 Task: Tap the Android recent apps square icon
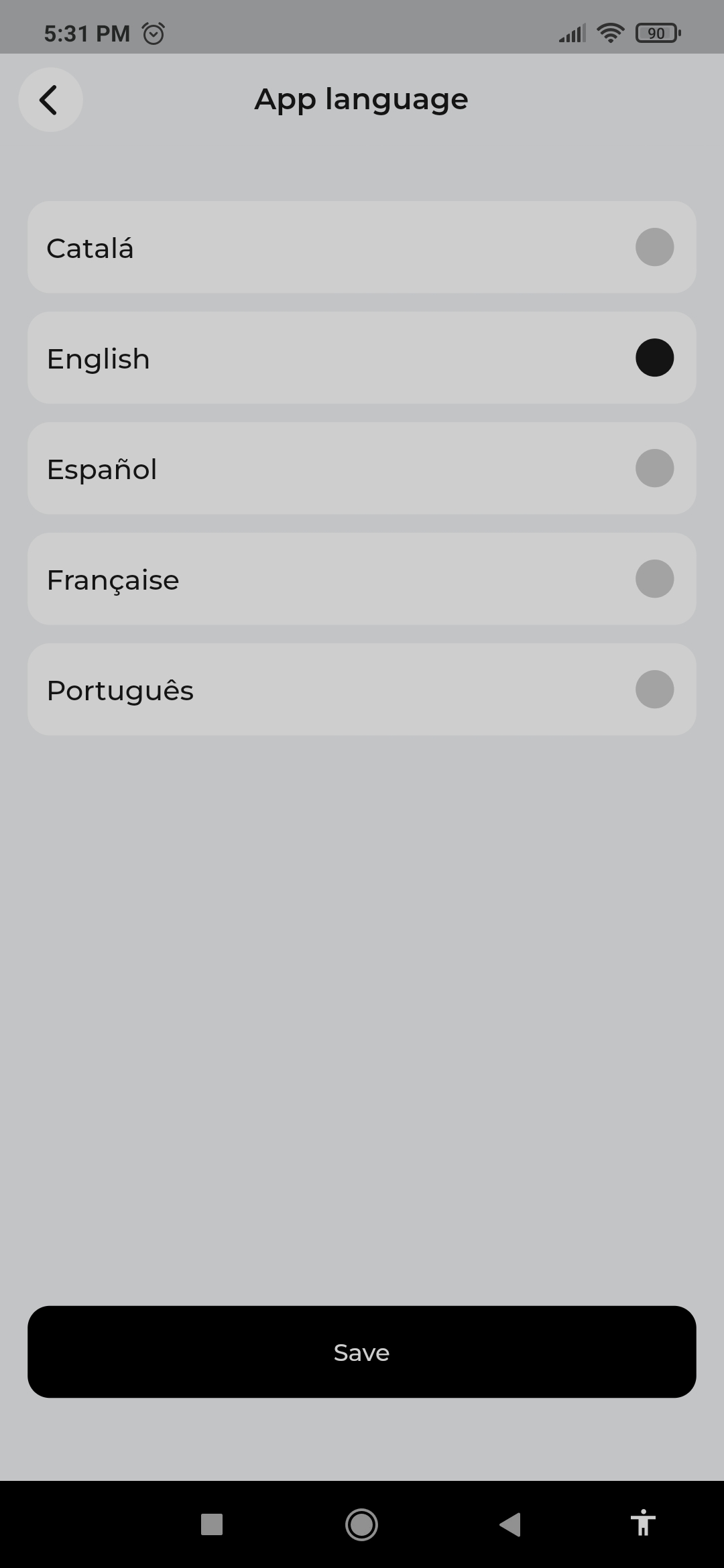point(212,1524)
